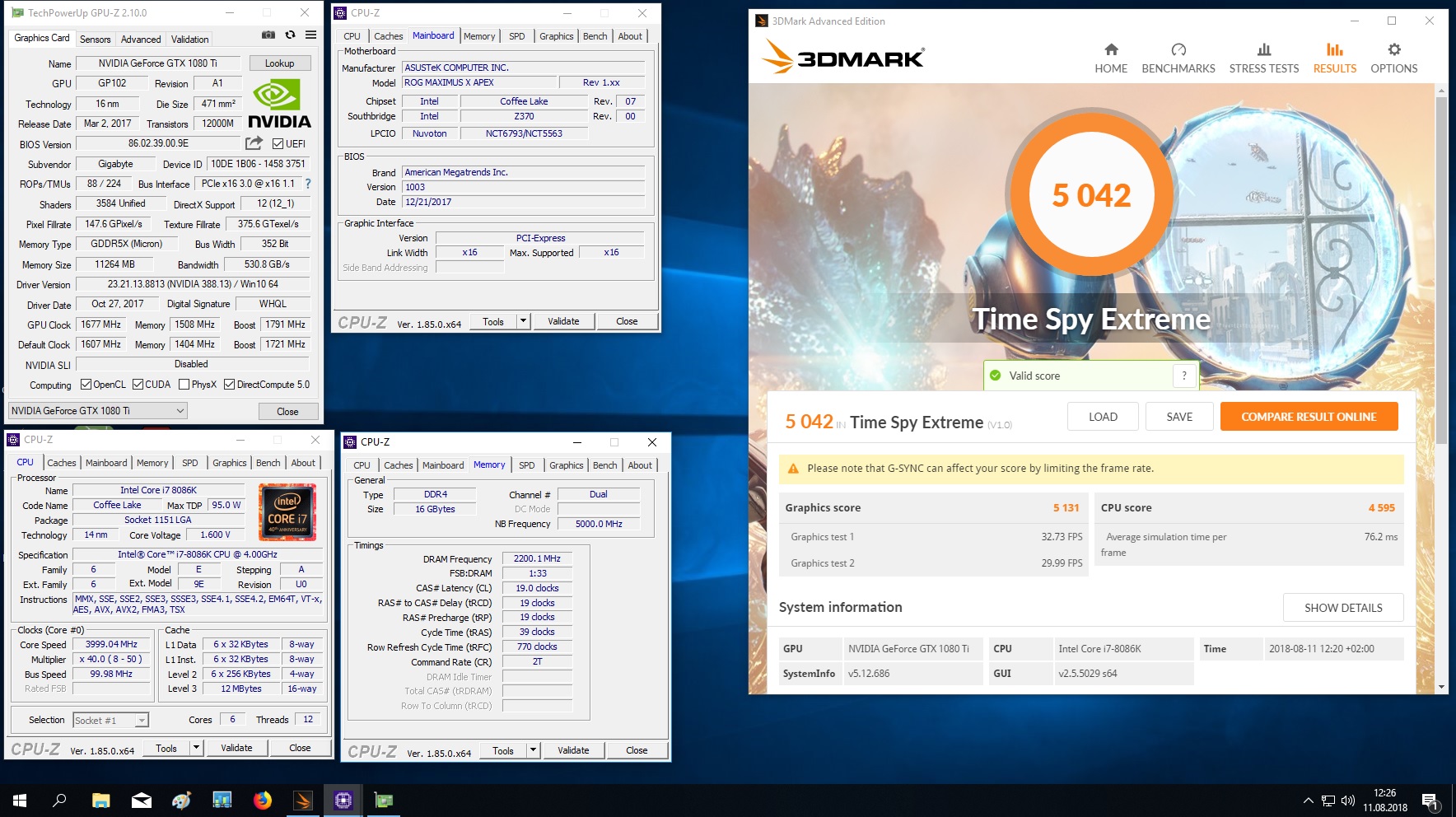Open the GPU selection dropdown in GPU-Z
The height and width of the screenshot is (817, 1456).
98,411
